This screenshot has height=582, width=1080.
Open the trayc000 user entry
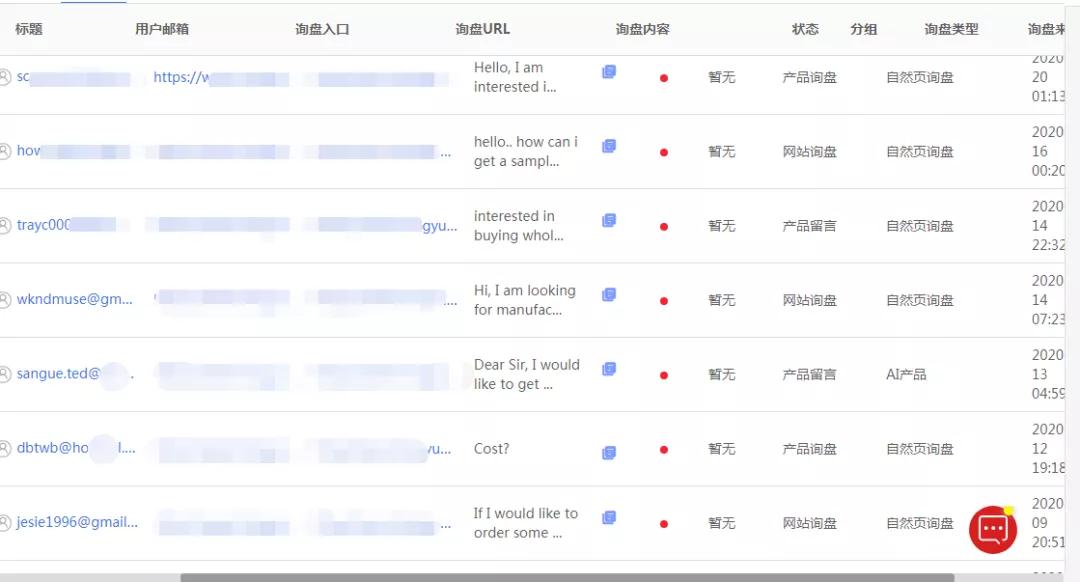[x=44, y=226]
